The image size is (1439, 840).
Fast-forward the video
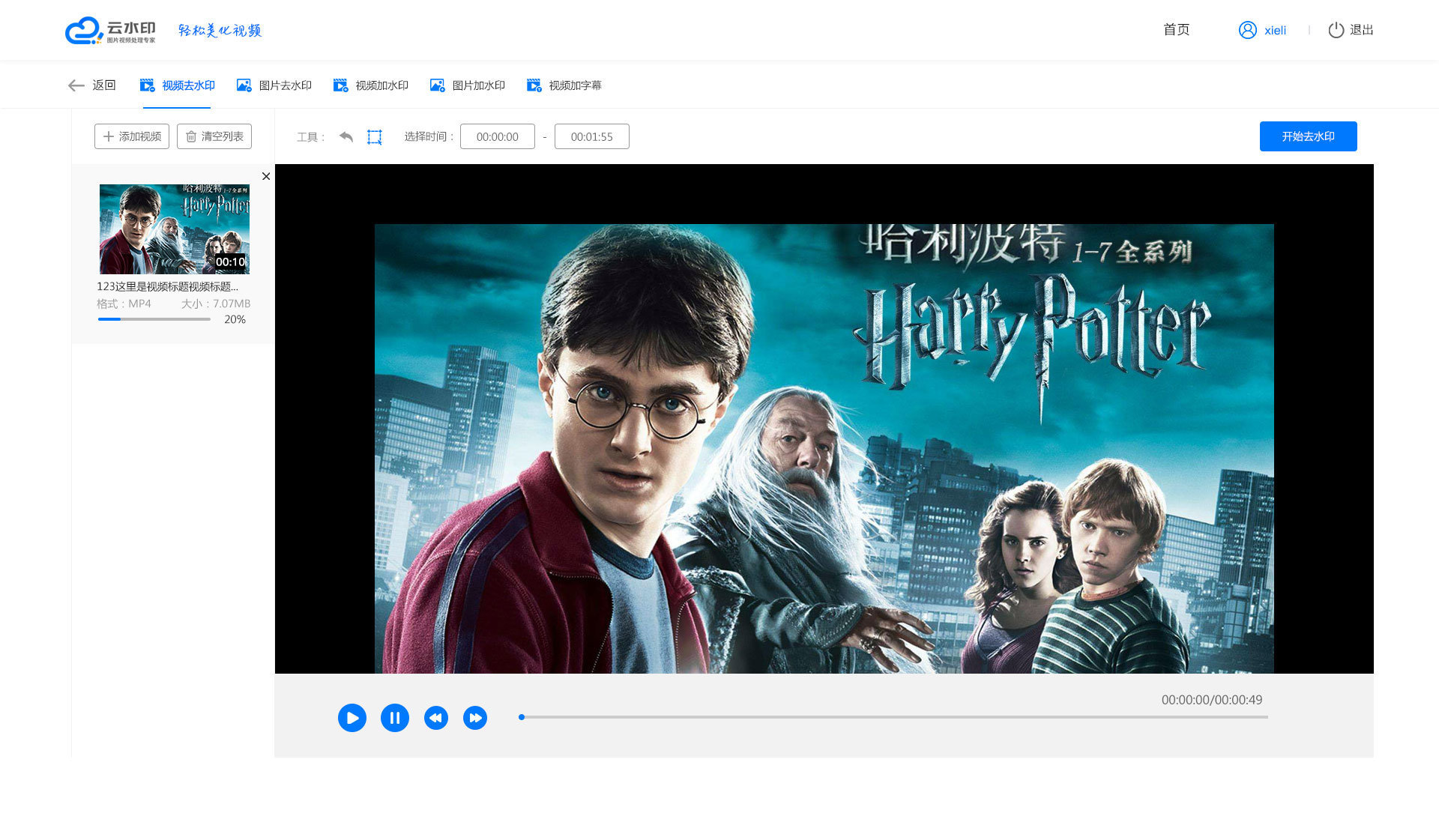point(475,718)
